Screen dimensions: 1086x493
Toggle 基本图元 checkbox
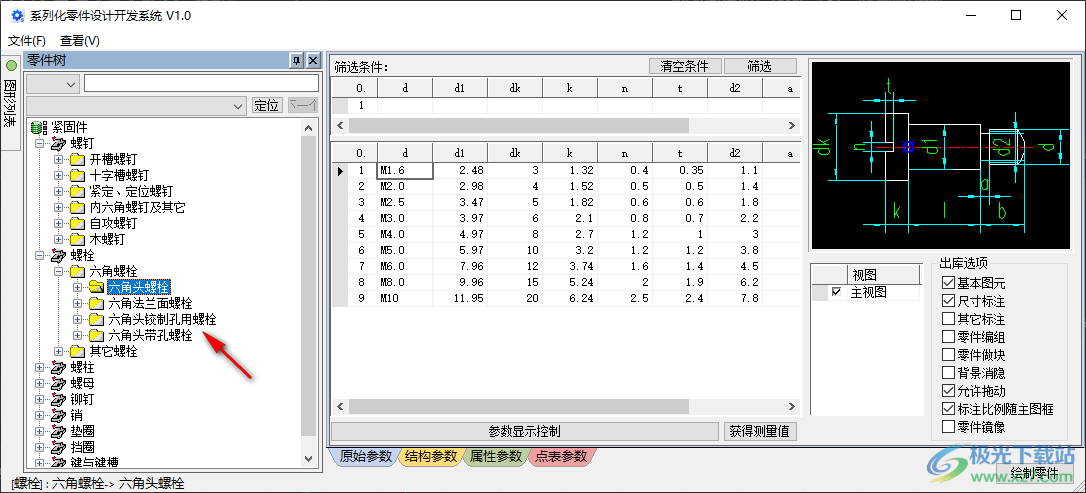coord(948,283)
